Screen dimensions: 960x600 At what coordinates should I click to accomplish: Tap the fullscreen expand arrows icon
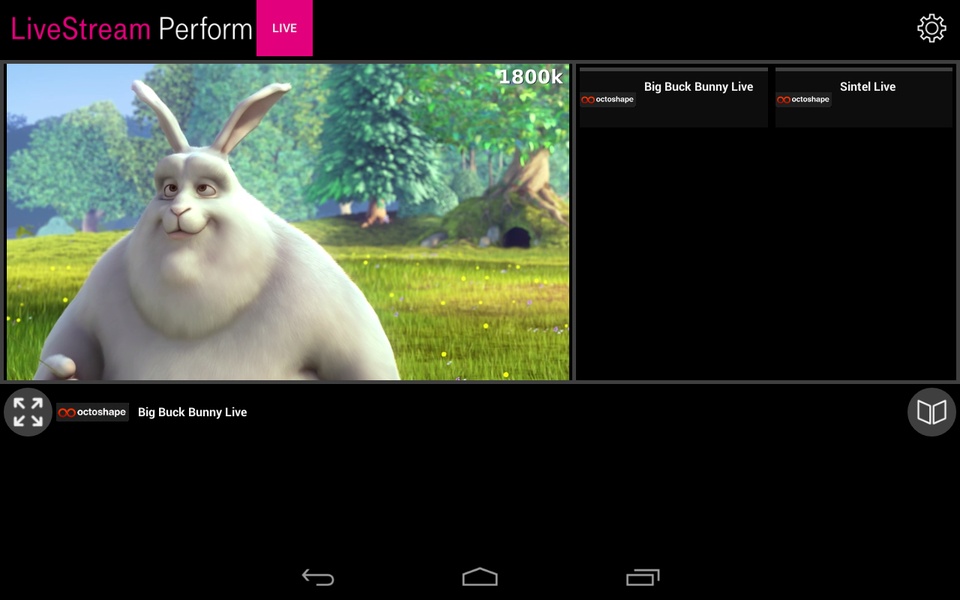(28, 412)
